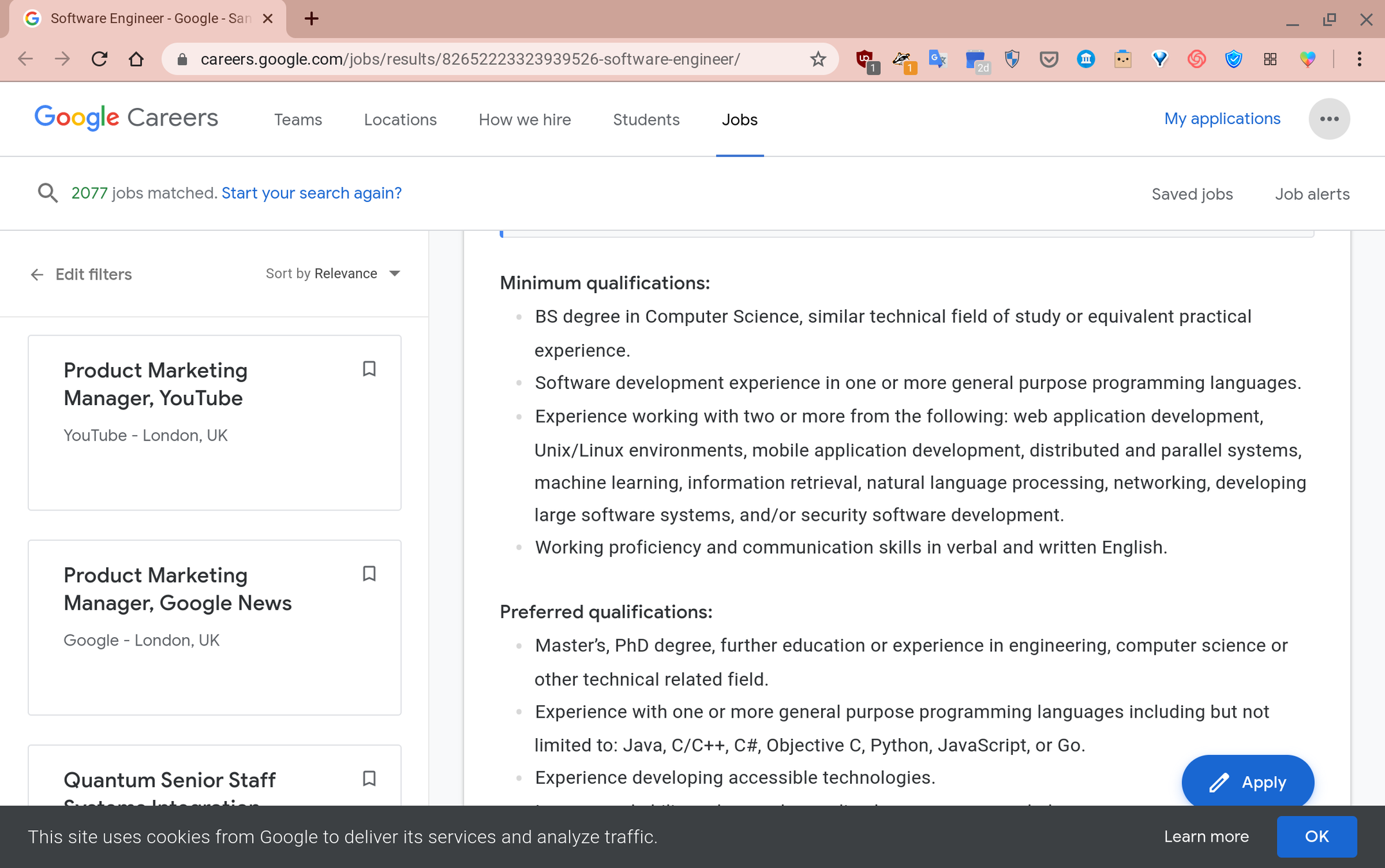Open the three-dots account menu button
Viewport: 1385px width, 868px height.
pyautogui.click(x=1329, y=119)
